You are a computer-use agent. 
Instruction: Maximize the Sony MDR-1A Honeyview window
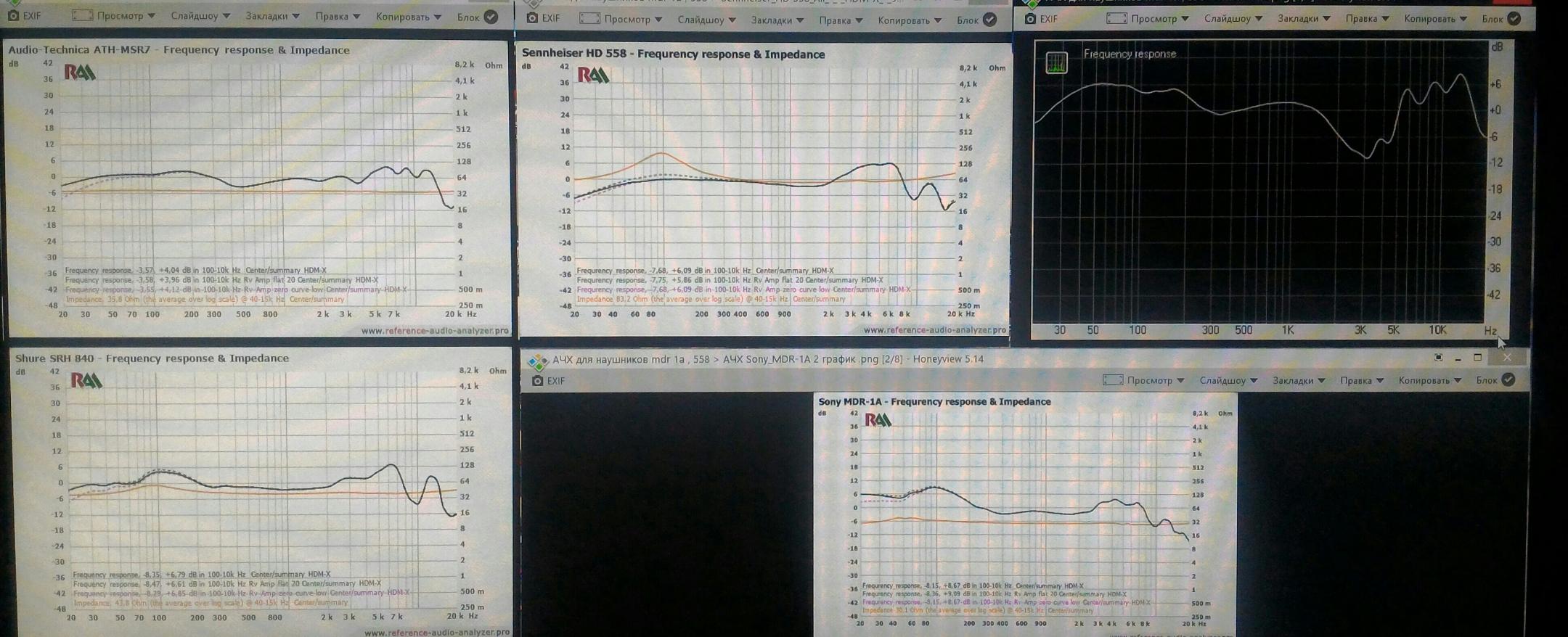click(1477, 358)
